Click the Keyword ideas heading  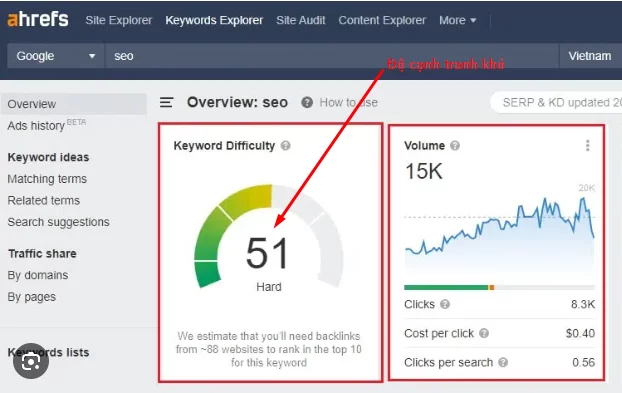[x=48, y=157]
